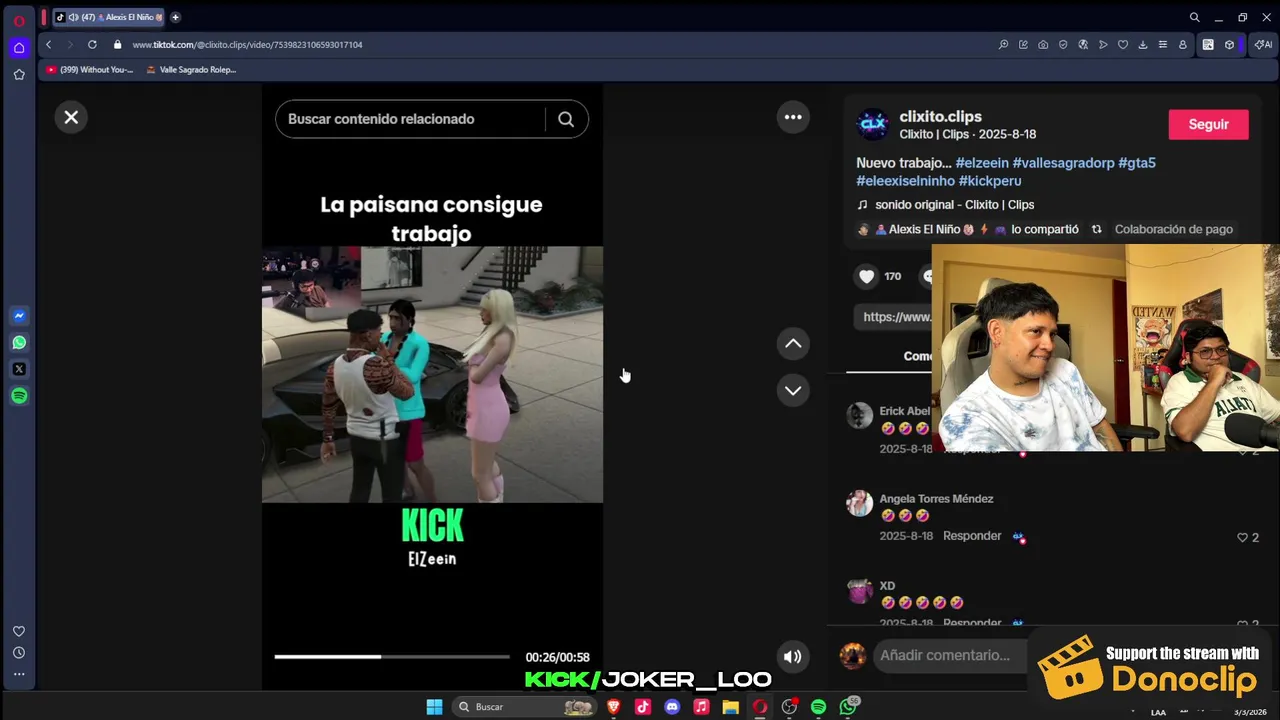Image resolution: width=1280 pixels, height=720 pixels.
Task: Open Angela Torres Méndez's profile picture
Action: (860, 503)
